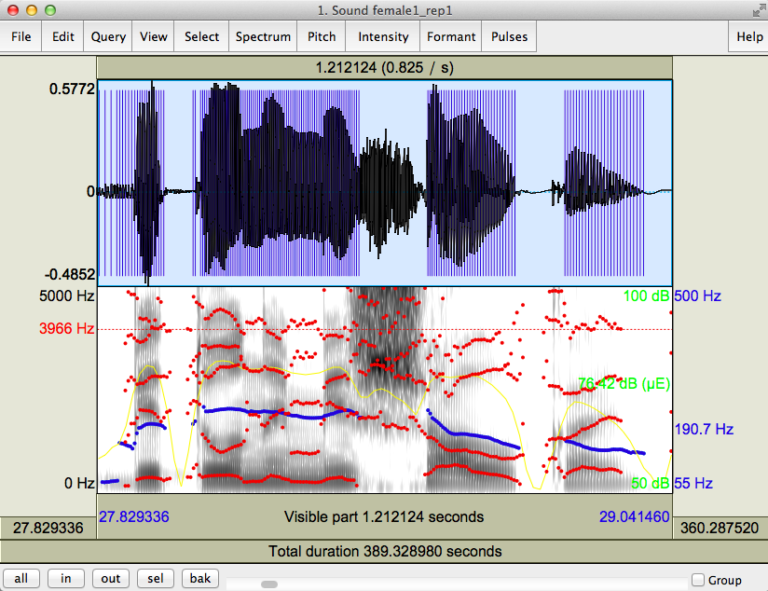768x591 pixels.
Task: Open the Help menu
Action: tap(749, 37)
